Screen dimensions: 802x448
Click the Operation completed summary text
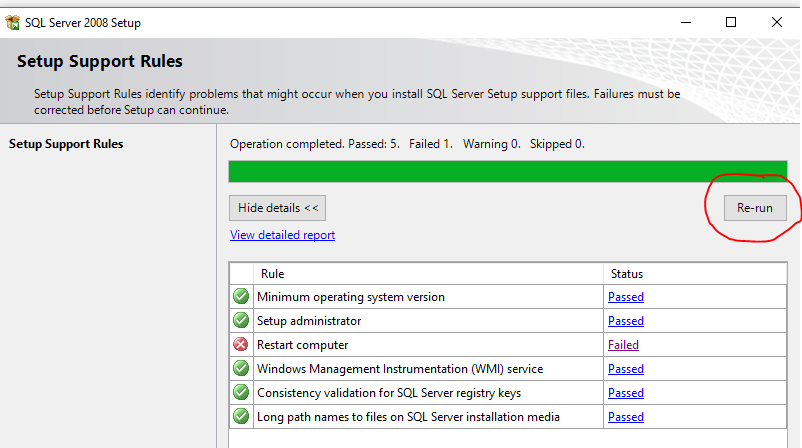point(407,144)
